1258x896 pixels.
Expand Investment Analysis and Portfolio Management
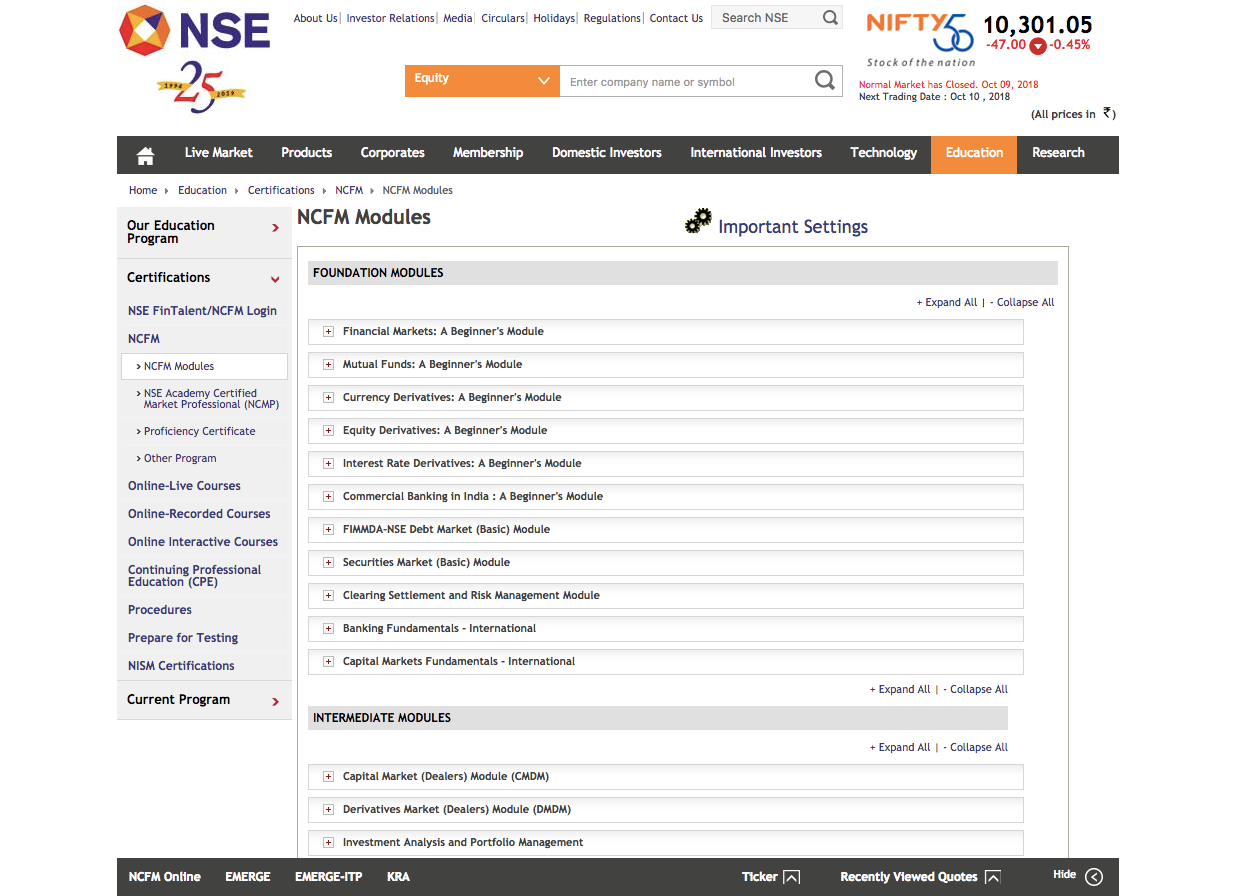click(328, 842)
